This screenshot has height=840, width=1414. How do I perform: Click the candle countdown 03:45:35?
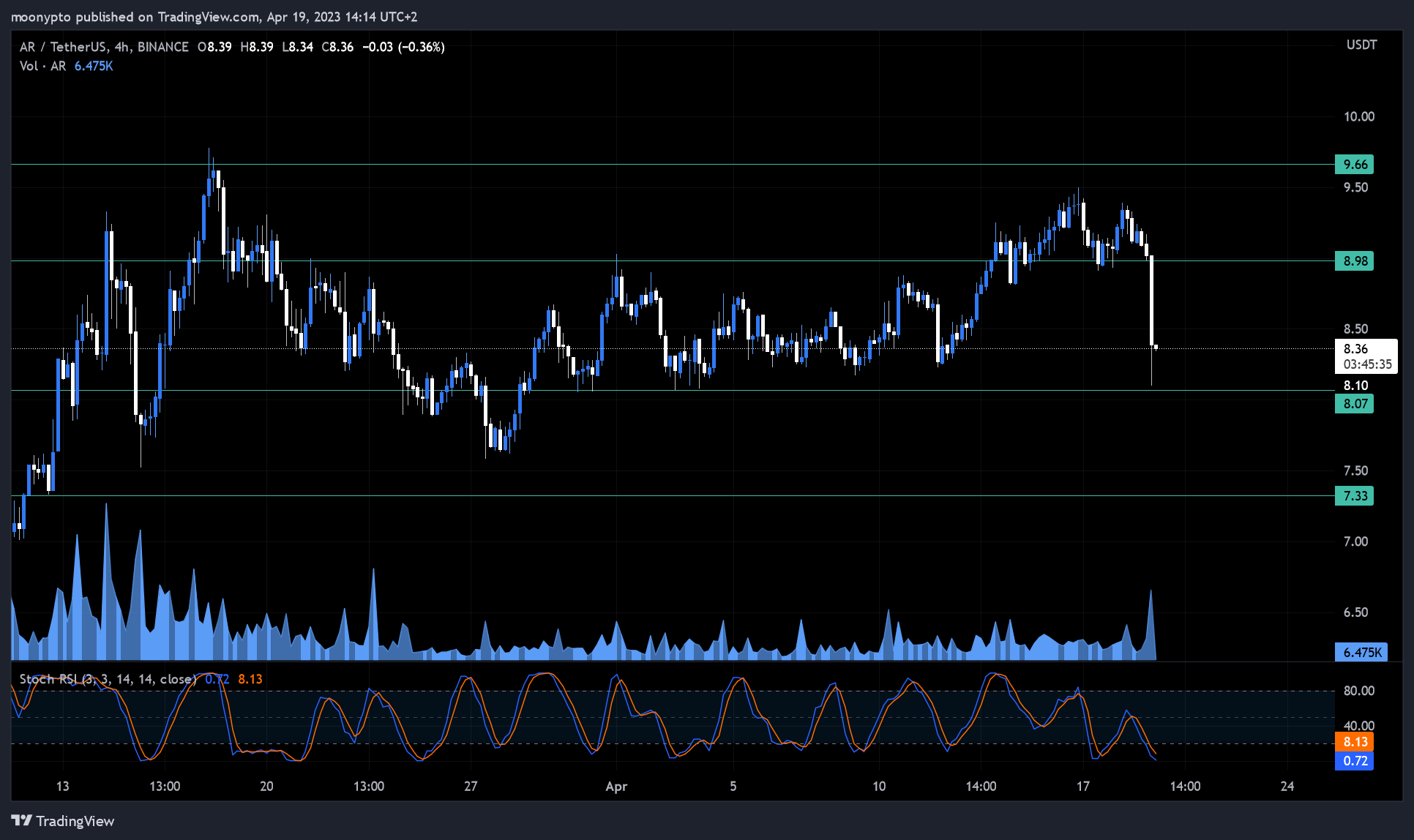pos(1367,364)
